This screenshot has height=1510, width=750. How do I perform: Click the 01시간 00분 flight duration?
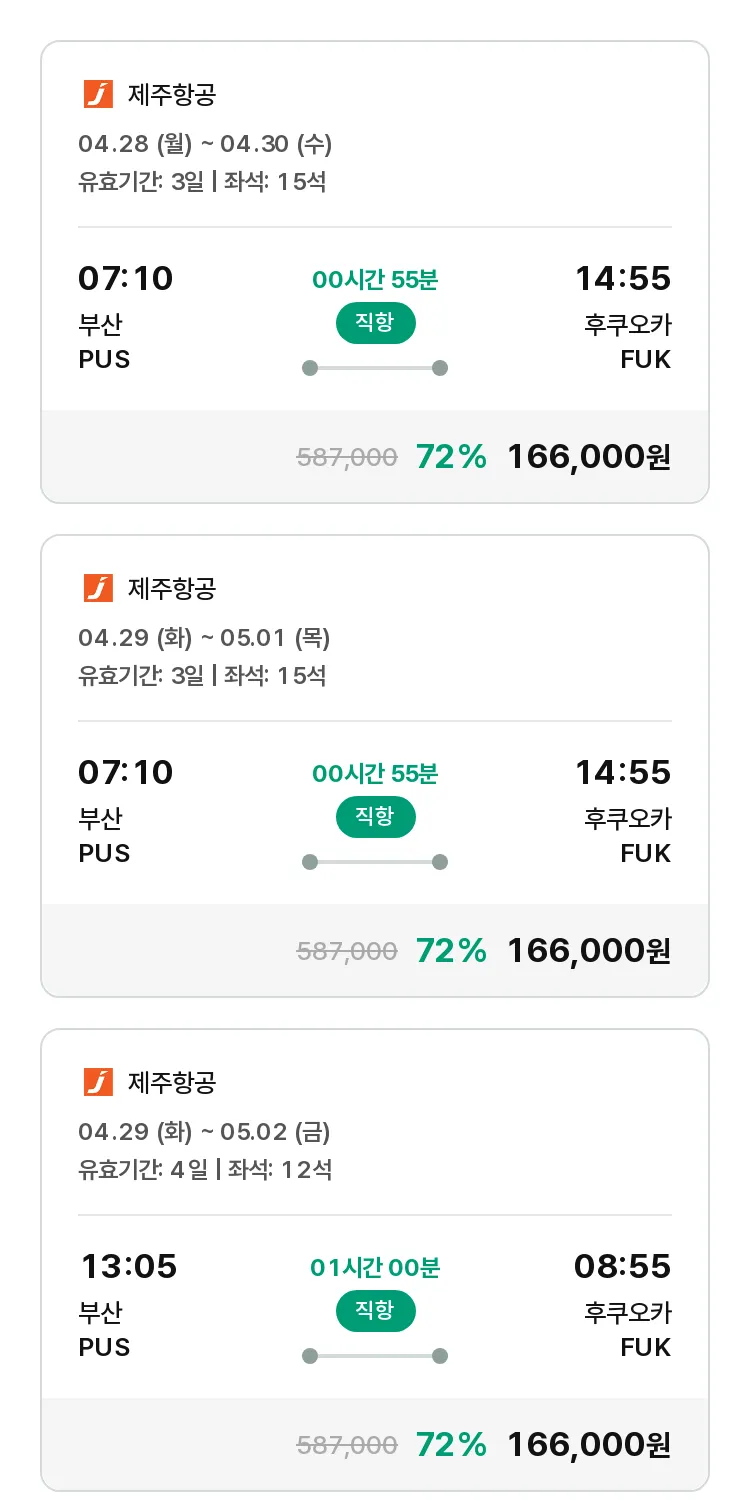tap(375, 1268)
